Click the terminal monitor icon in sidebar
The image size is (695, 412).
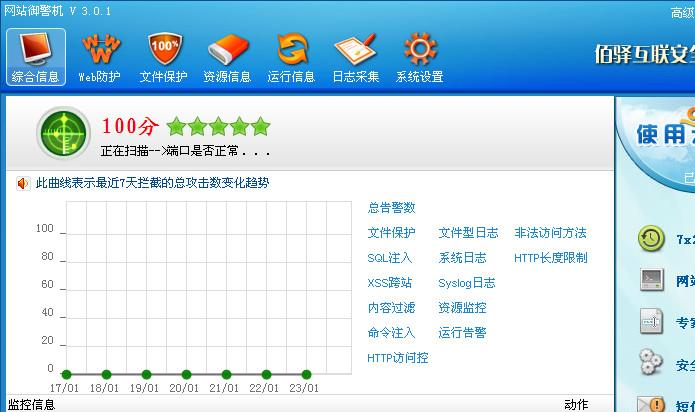click(x=651, y=280)
